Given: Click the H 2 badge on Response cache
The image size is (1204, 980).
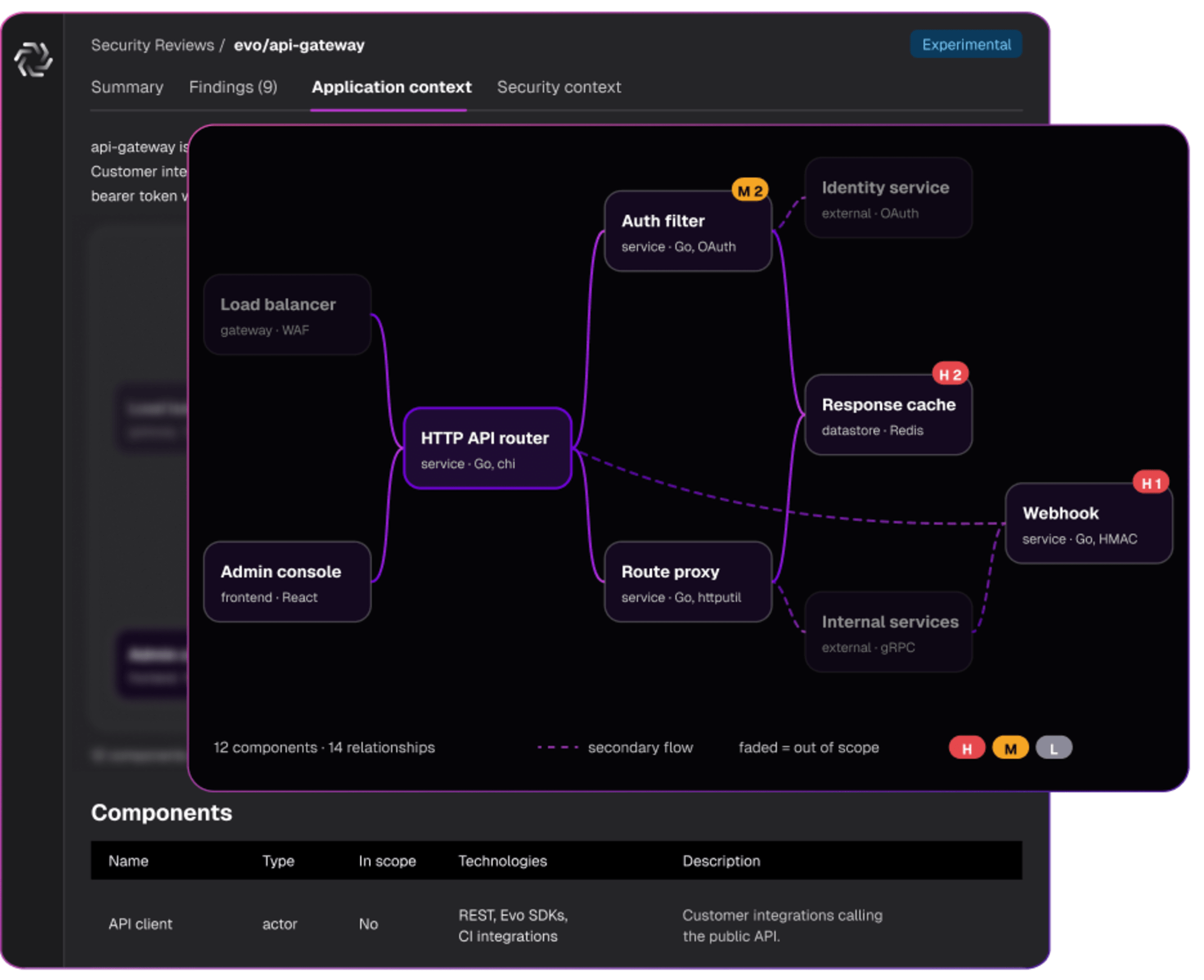Looking at the screenshot, I should click(951, 374).
